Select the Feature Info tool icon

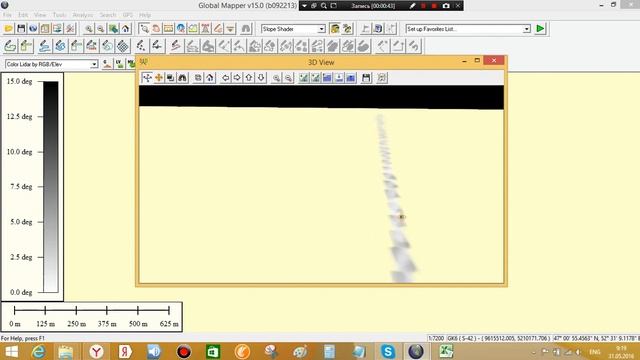click(180, 29)
